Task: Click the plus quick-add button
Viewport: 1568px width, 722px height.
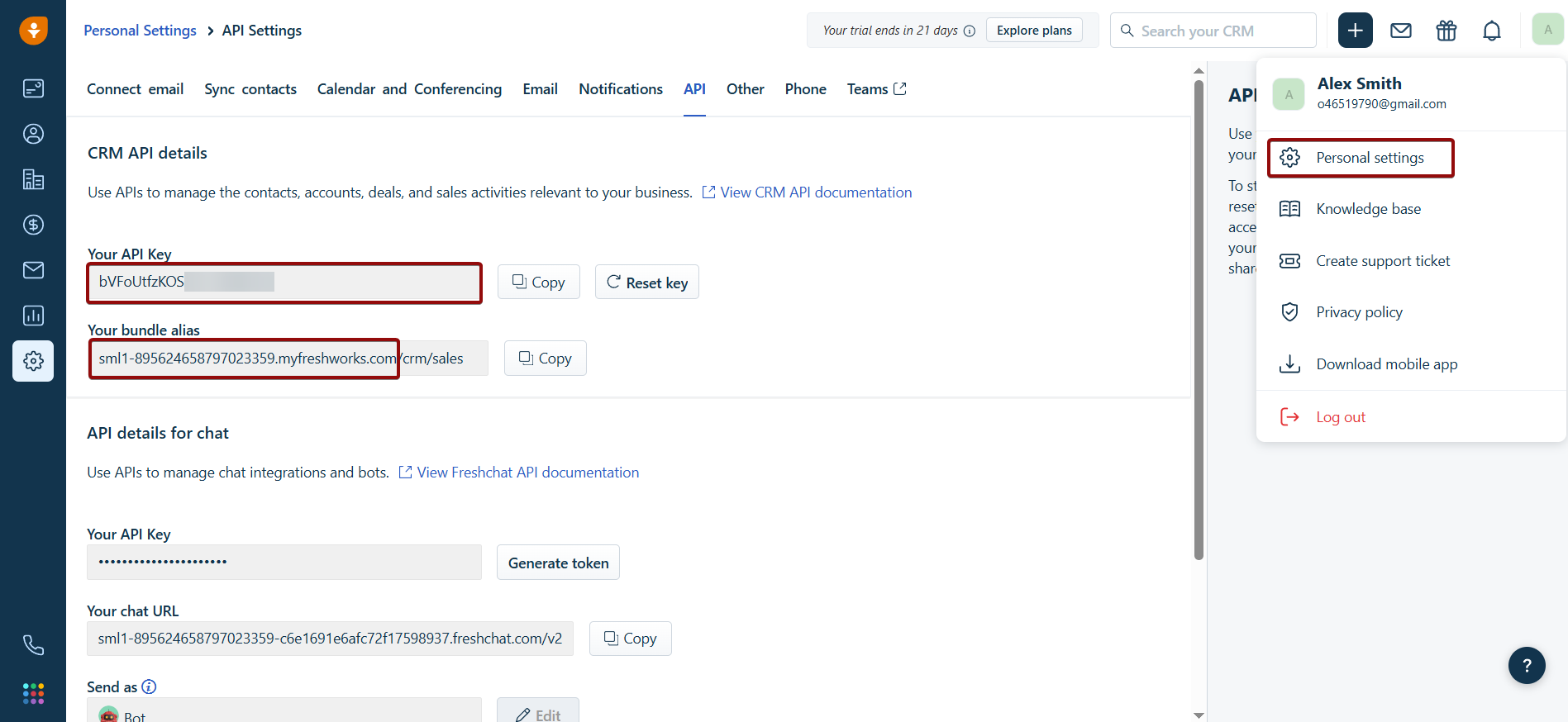Action: tap(1355, 31)
